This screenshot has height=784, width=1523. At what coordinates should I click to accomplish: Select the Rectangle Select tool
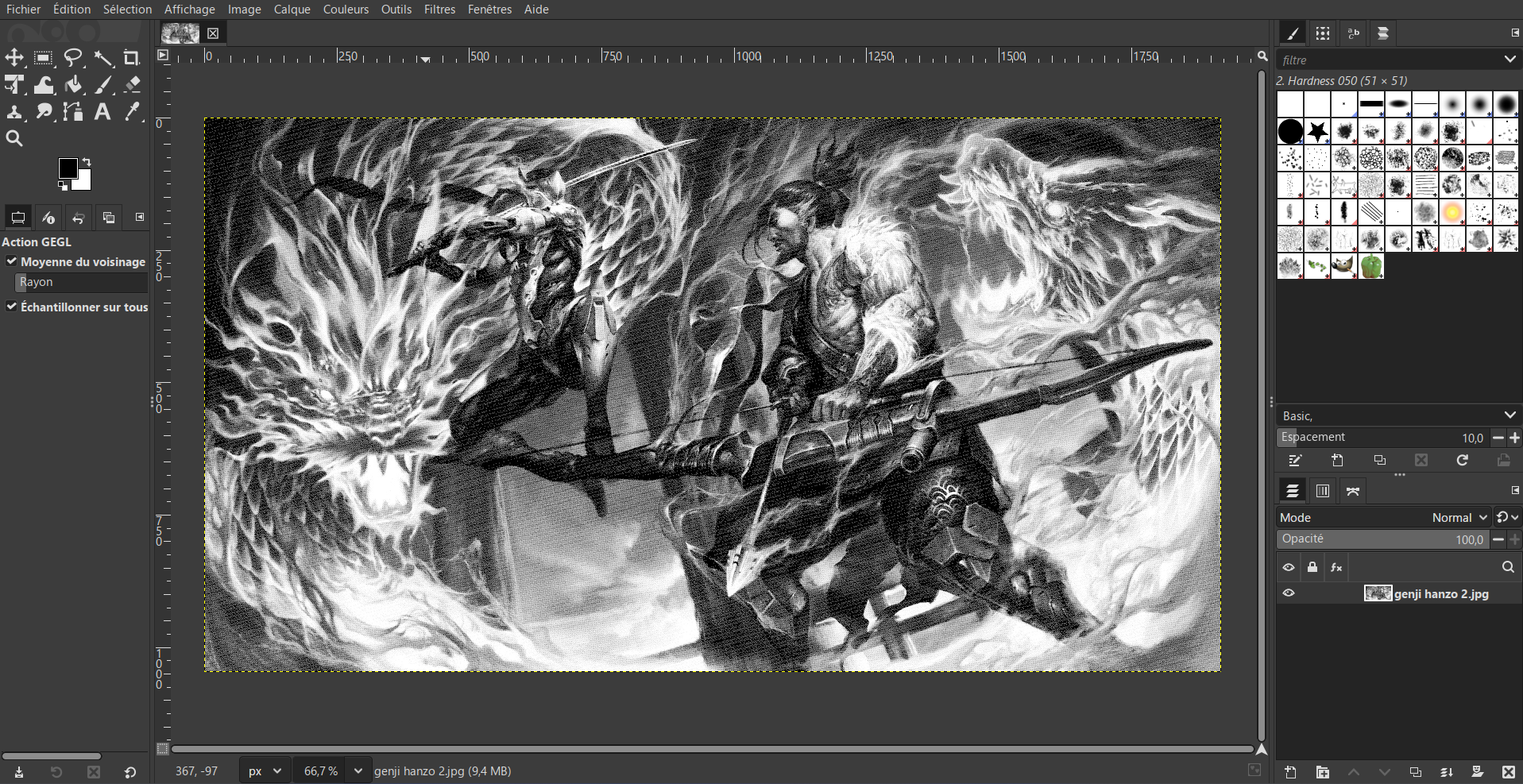coord(44,58)
